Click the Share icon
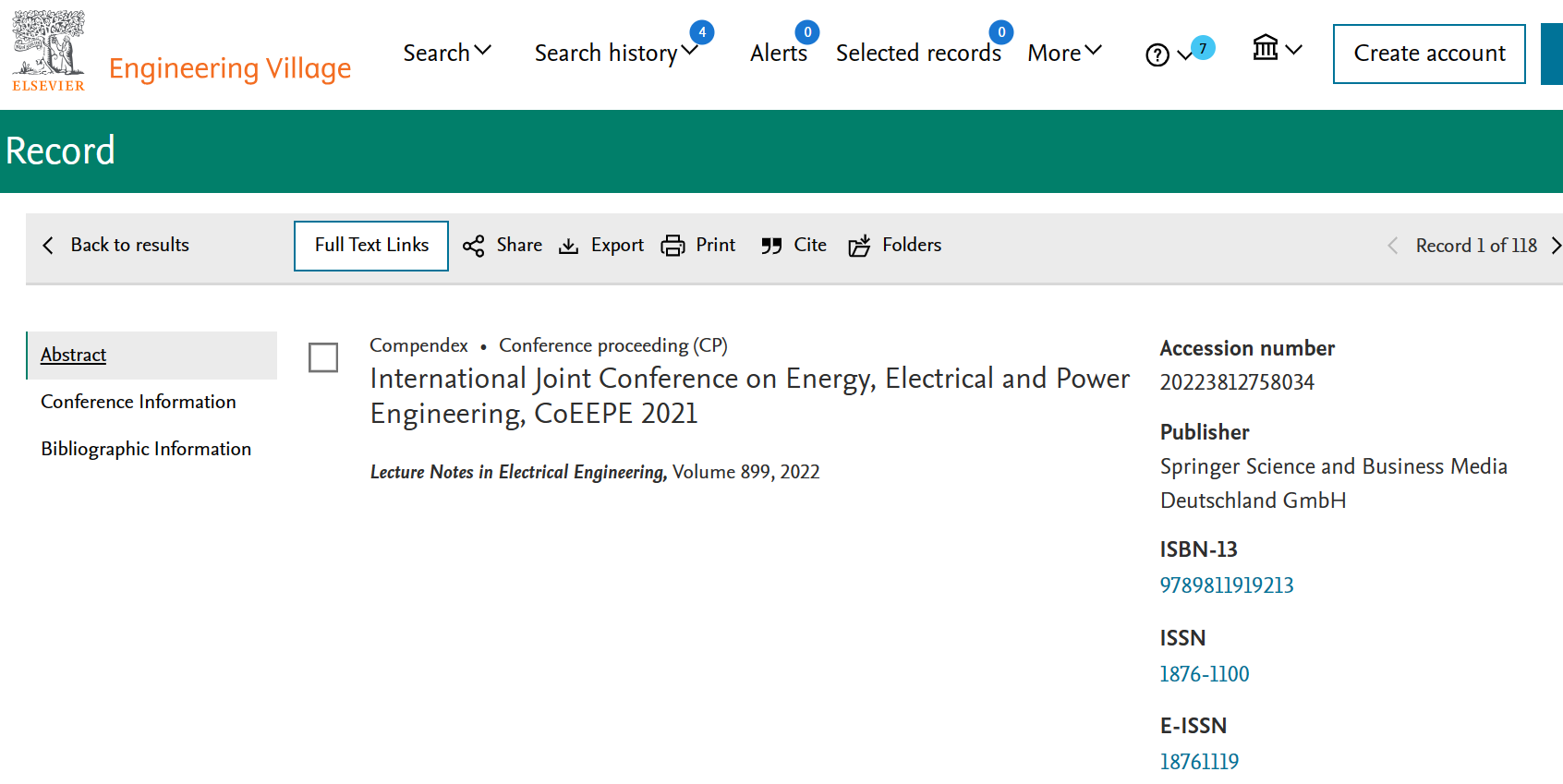Screen dimensions: 1563x784 pos(474,246)
